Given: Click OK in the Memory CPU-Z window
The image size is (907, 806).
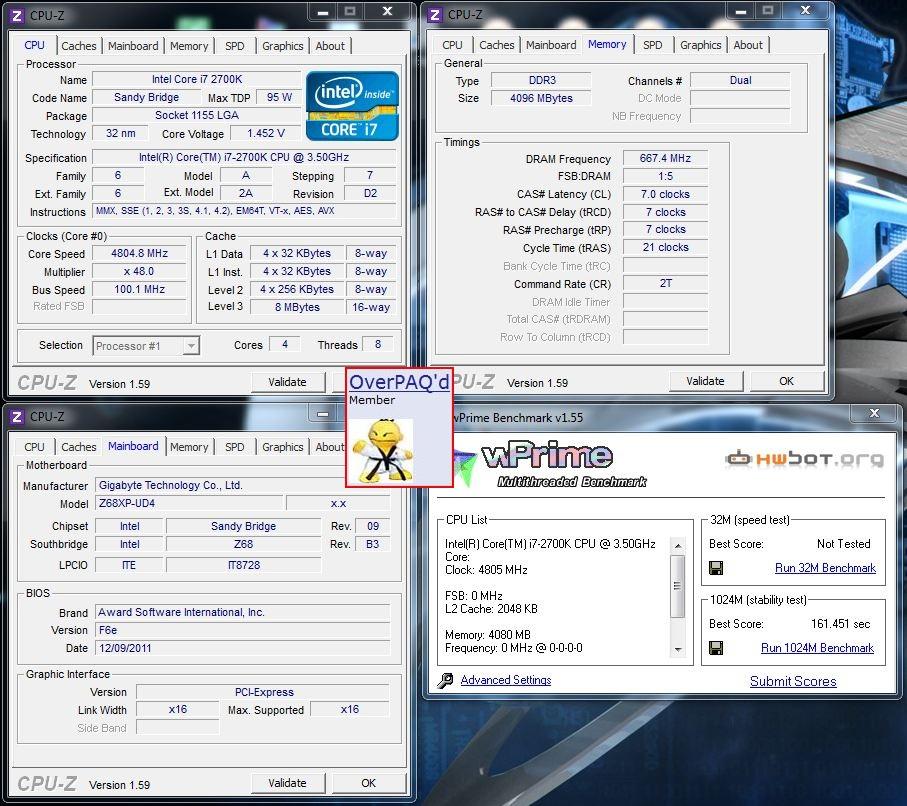Looking at the screenshot, I should [x=786, y=381].
